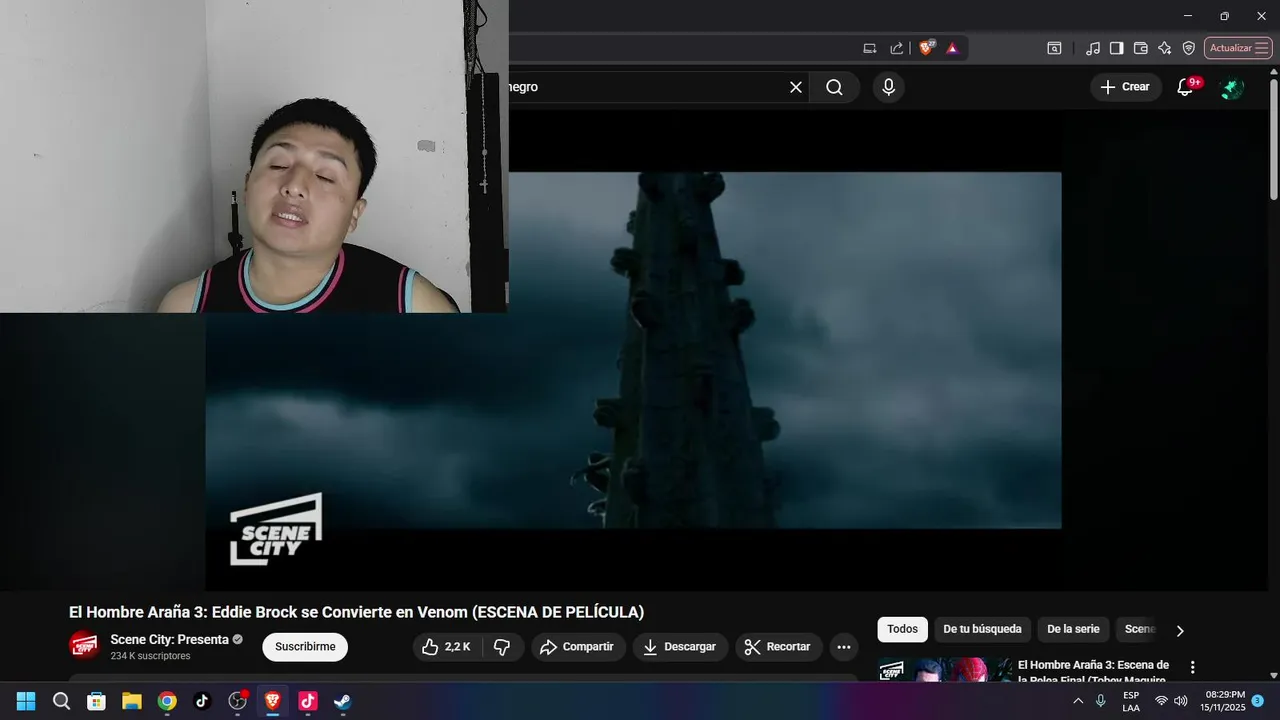Click the suggested video thumbnail in sidebar
Screen dimensions: 1280x720
pyautogui.click(x=945, y=669)
